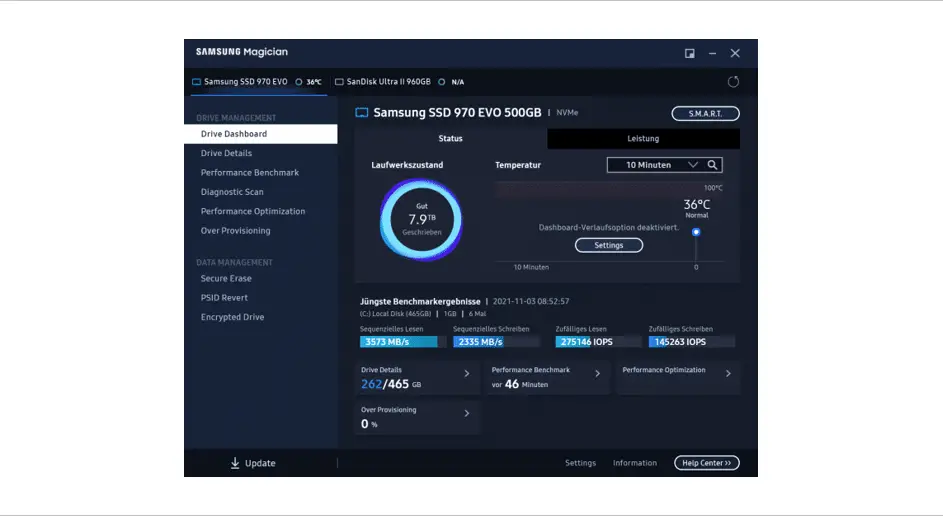Click the Sequenzielles Schreiben 2335 MB/s bar
Image resolution: width=943 pixels, height=516 pixels.
tap(497, 342)
